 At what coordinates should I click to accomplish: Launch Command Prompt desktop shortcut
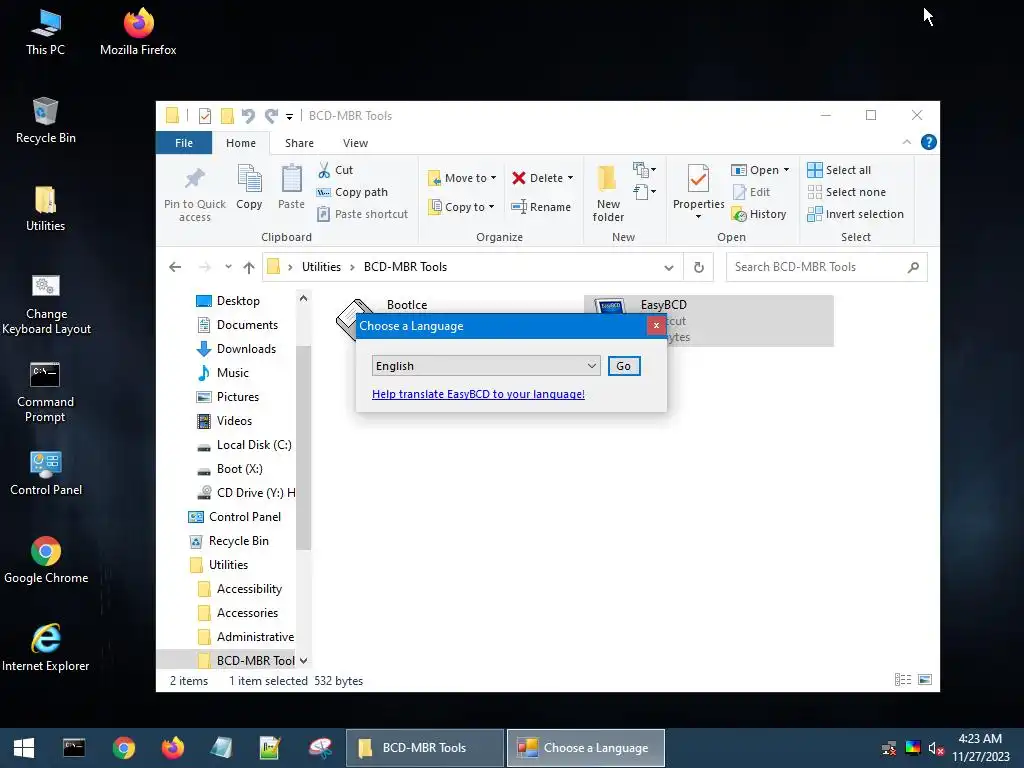(45, 392)
